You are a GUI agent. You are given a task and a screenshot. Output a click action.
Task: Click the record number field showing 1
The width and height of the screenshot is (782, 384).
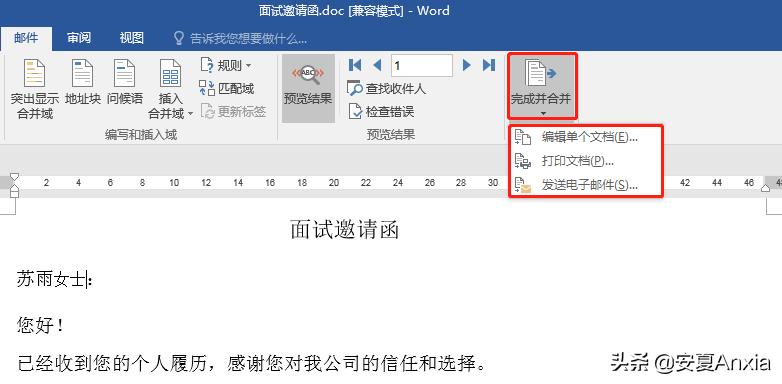421,65
